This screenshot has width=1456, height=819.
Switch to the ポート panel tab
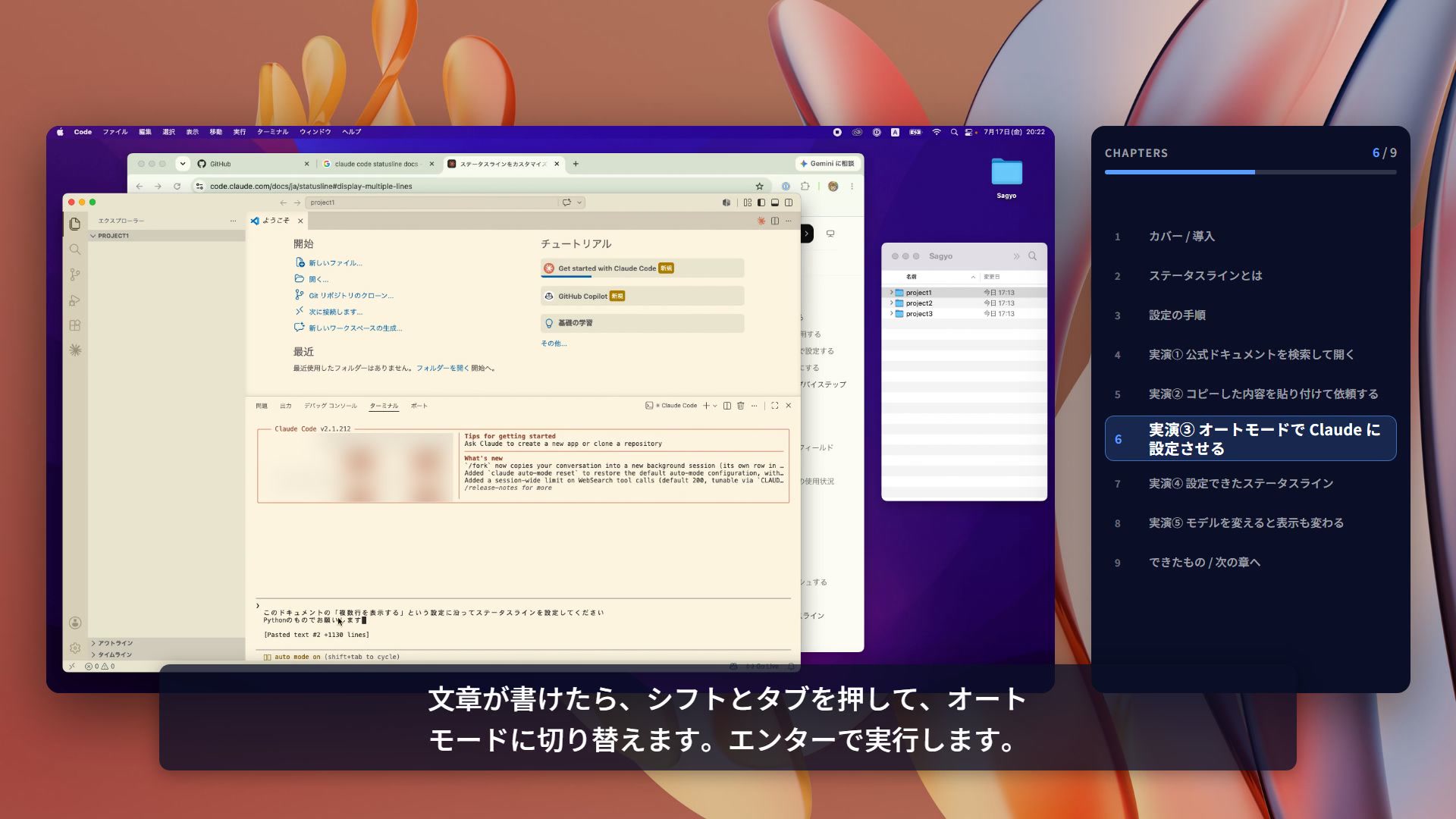click(419, 406)
